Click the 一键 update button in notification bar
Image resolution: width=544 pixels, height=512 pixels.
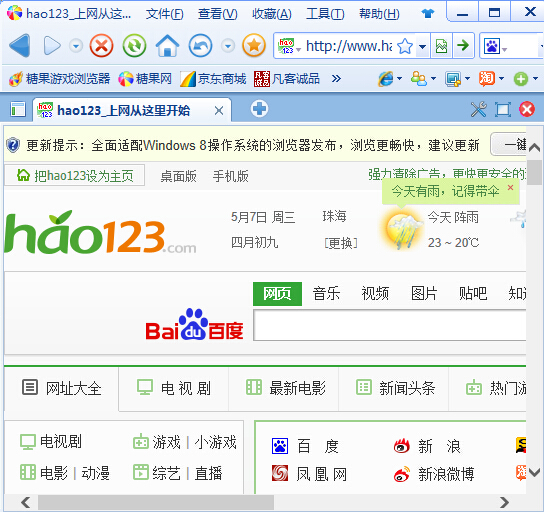[x=509, y=144]
